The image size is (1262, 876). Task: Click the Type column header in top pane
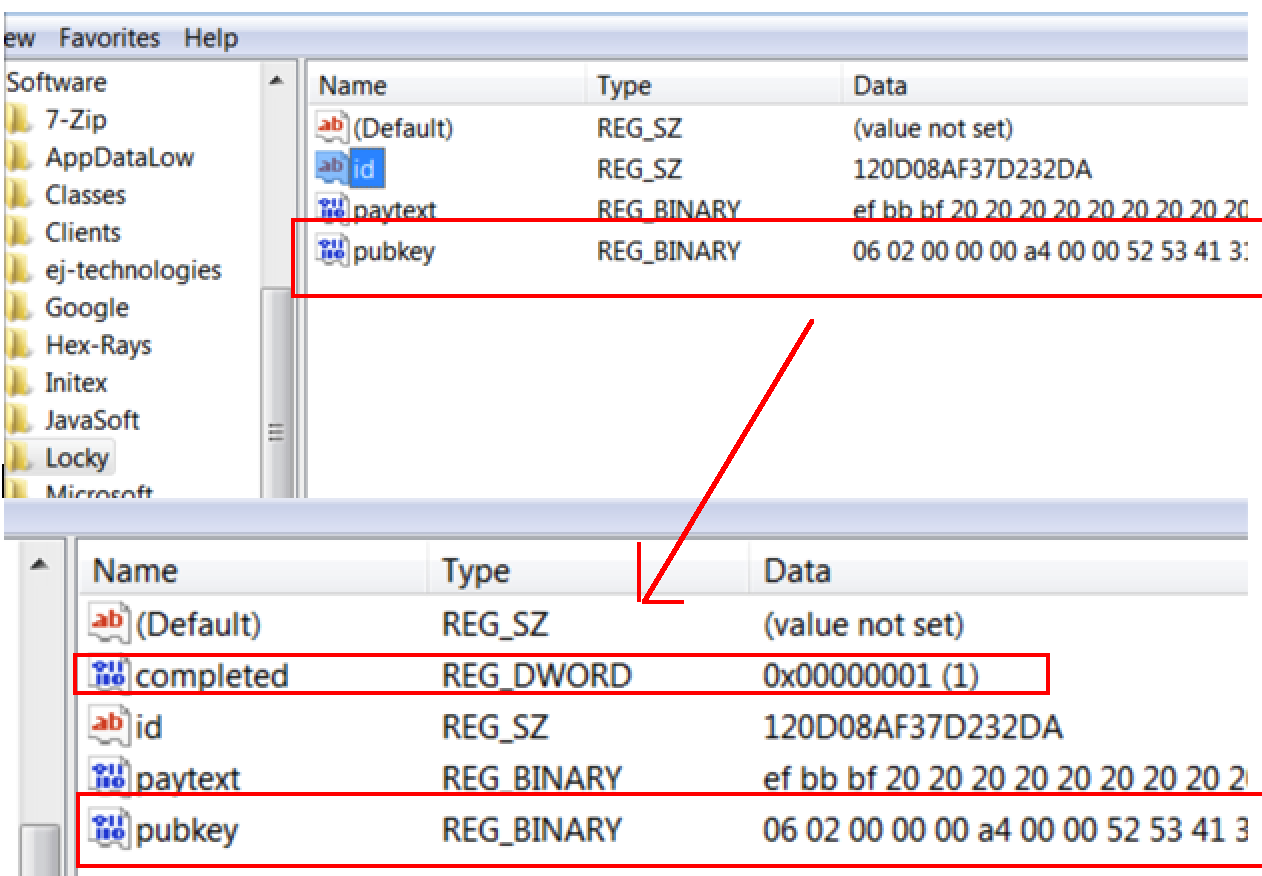click(625, 86)
